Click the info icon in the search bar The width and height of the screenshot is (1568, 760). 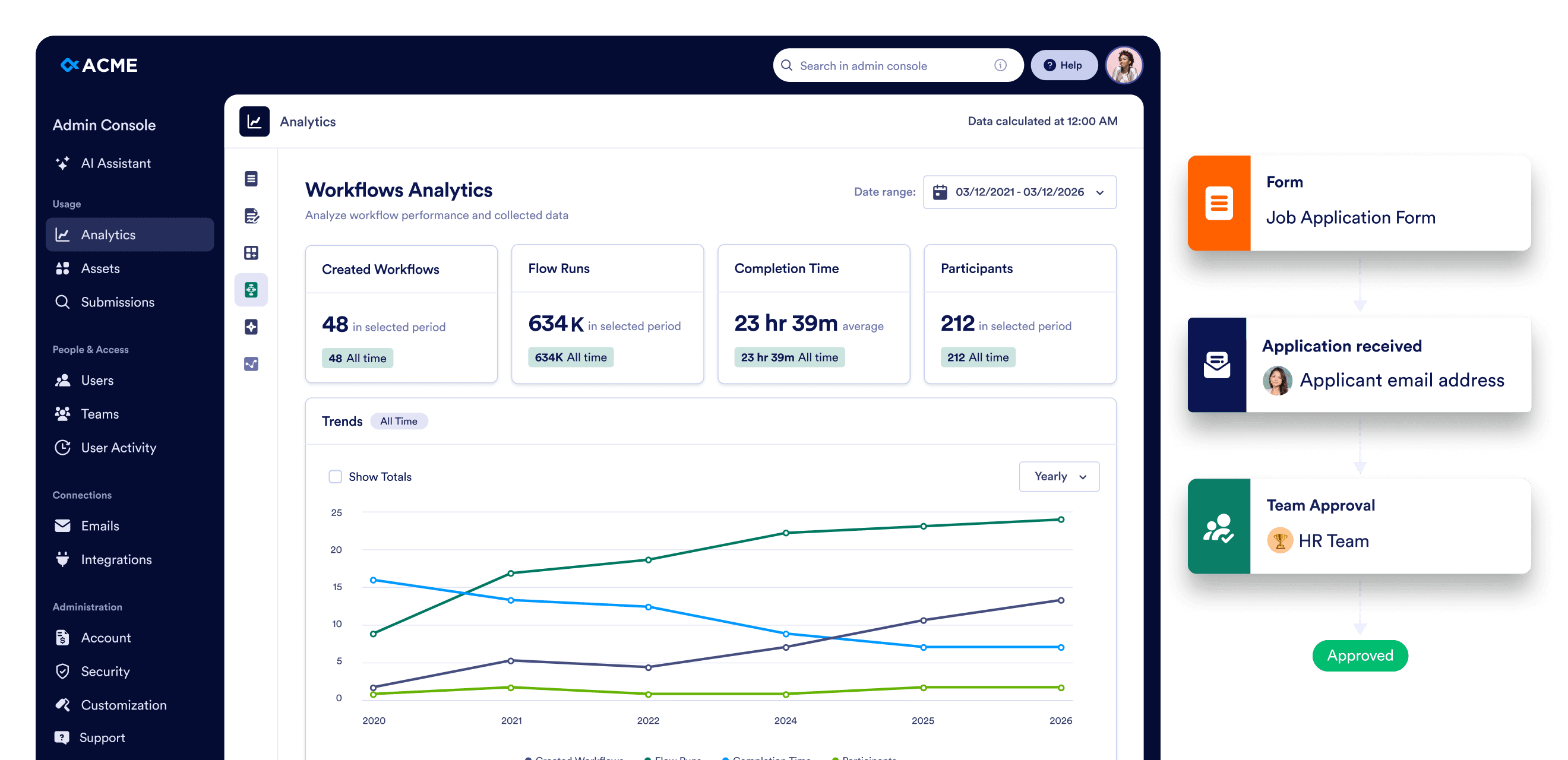(1000, 65)
